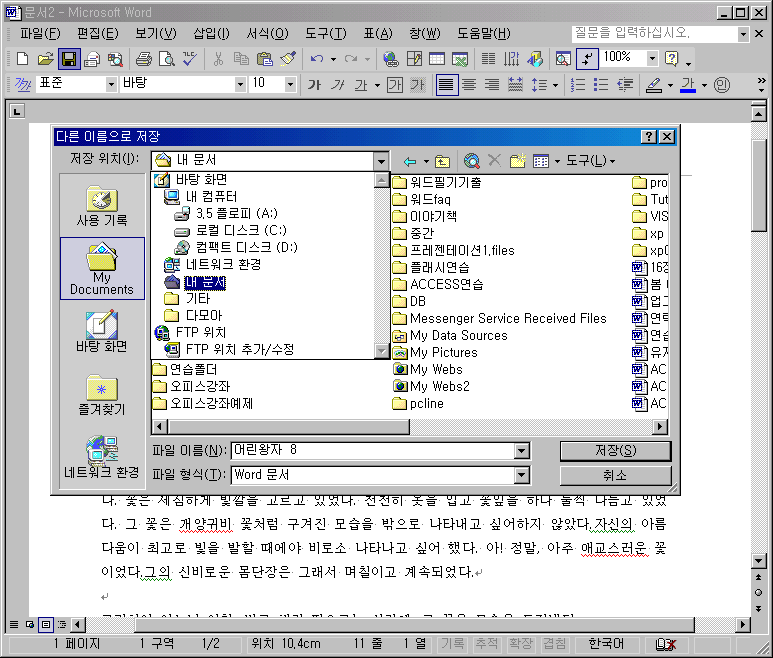Select My Documents in places bar

pyautogui.click(x=102, y=269)
